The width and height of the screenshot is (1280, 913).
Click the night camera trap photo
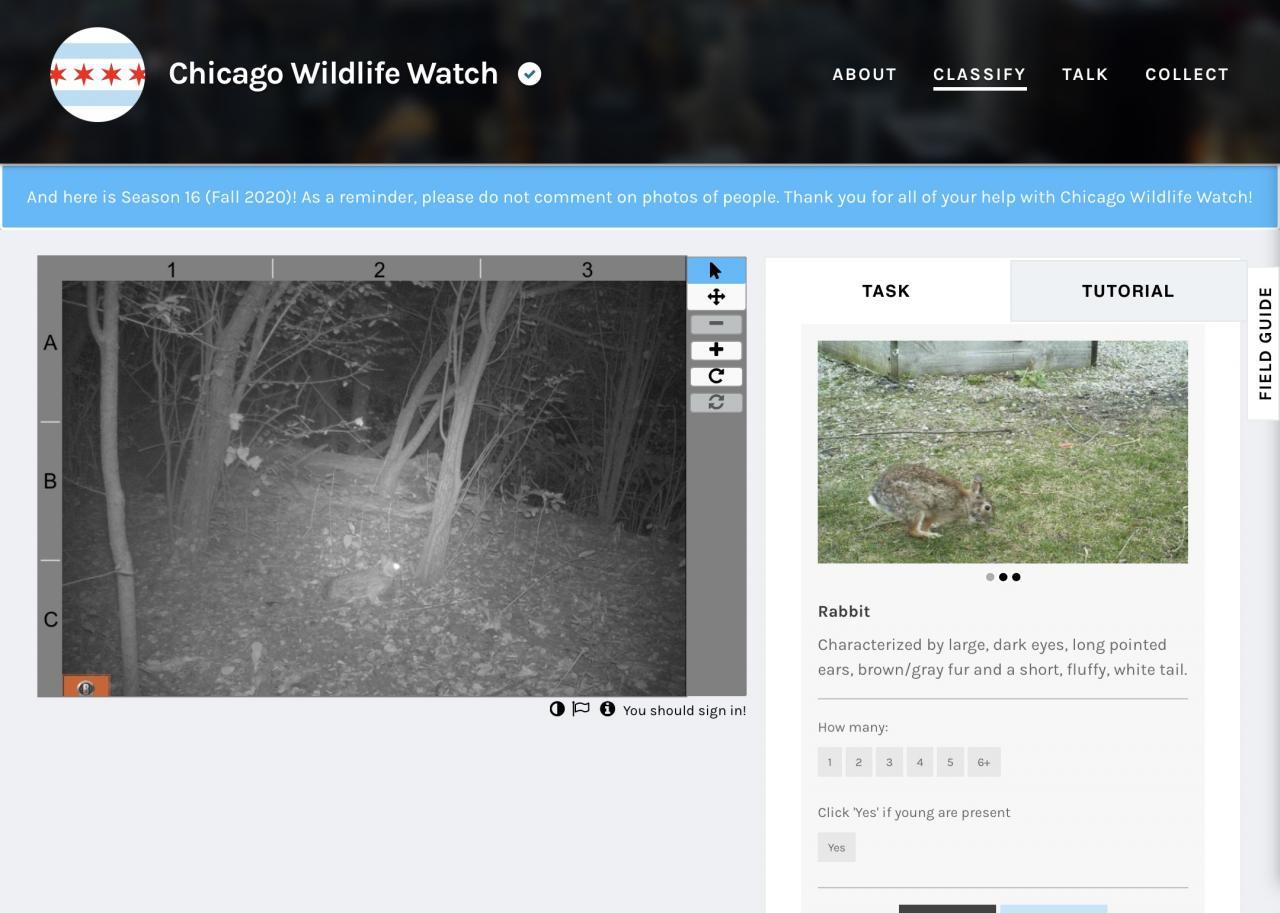[374, 489]
